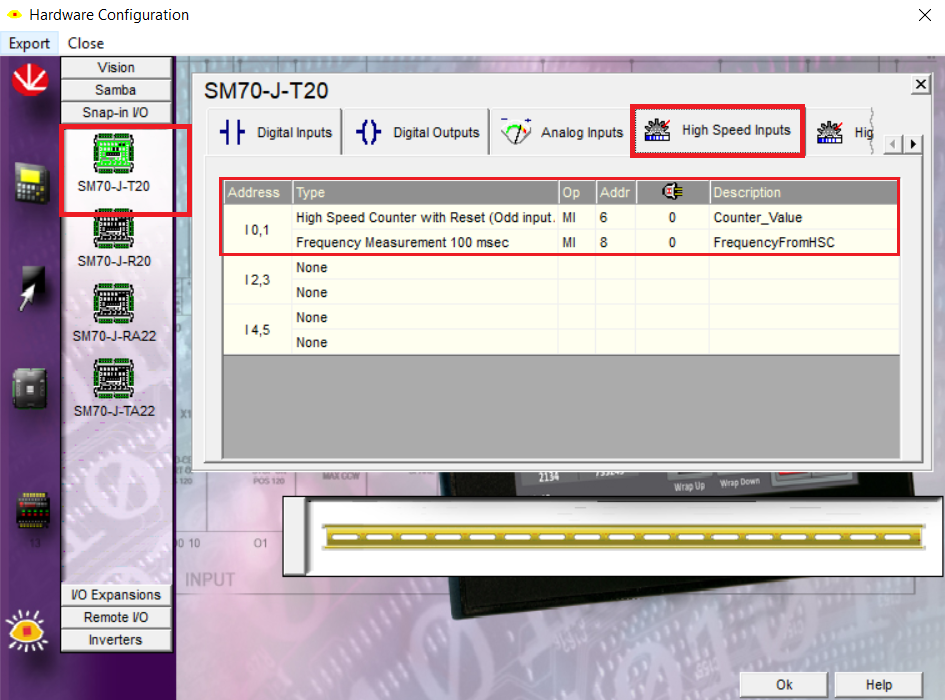
Task: Click the Counter_Value description cell
Action: [x=803, y=217]
